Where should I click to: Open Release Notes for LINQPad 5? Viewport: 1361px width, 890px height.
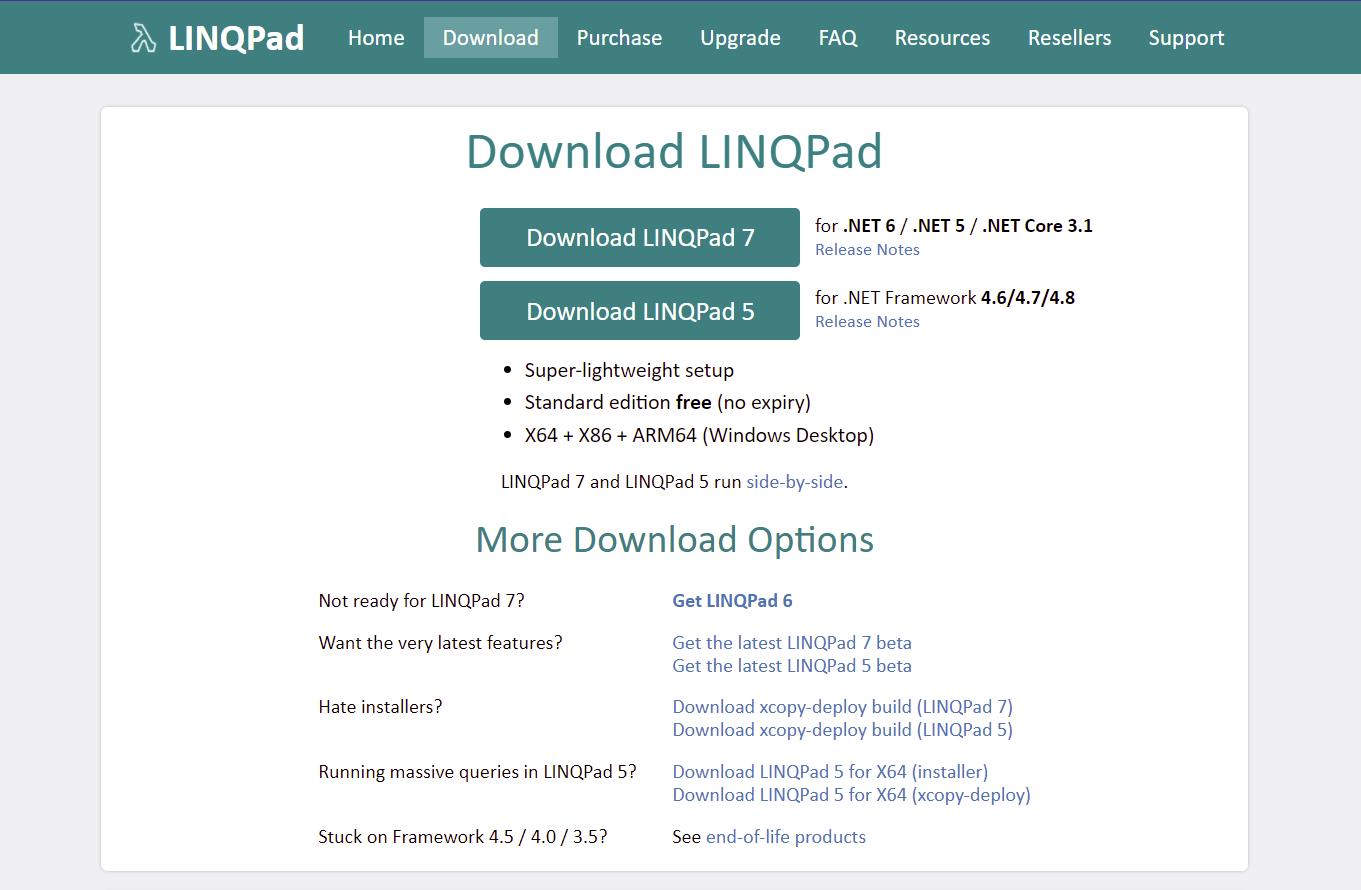pos(866,321)
